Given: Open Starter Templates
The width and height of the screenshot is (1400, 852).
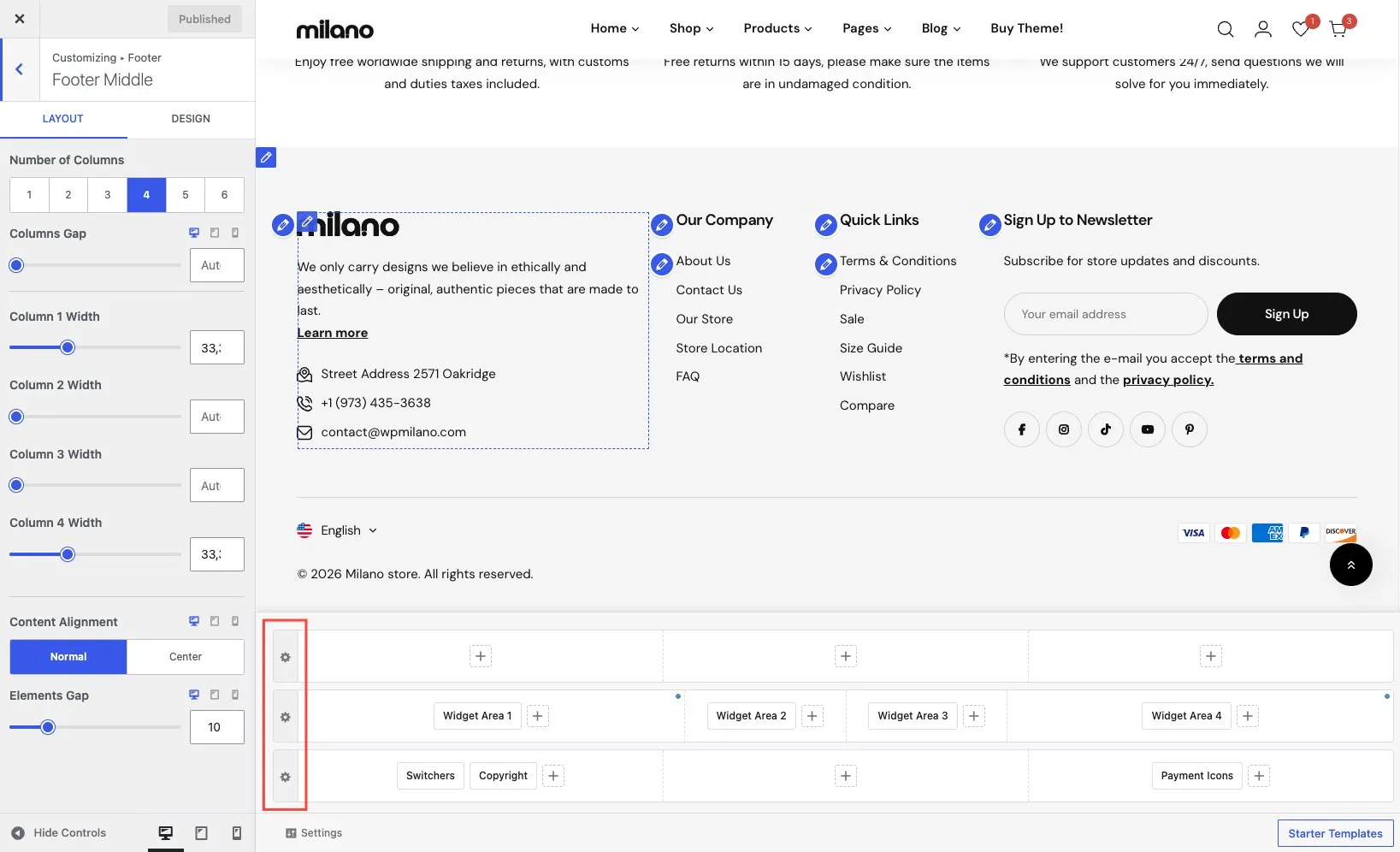Looking at the screenshot, I should click(x=1335, y=833).
